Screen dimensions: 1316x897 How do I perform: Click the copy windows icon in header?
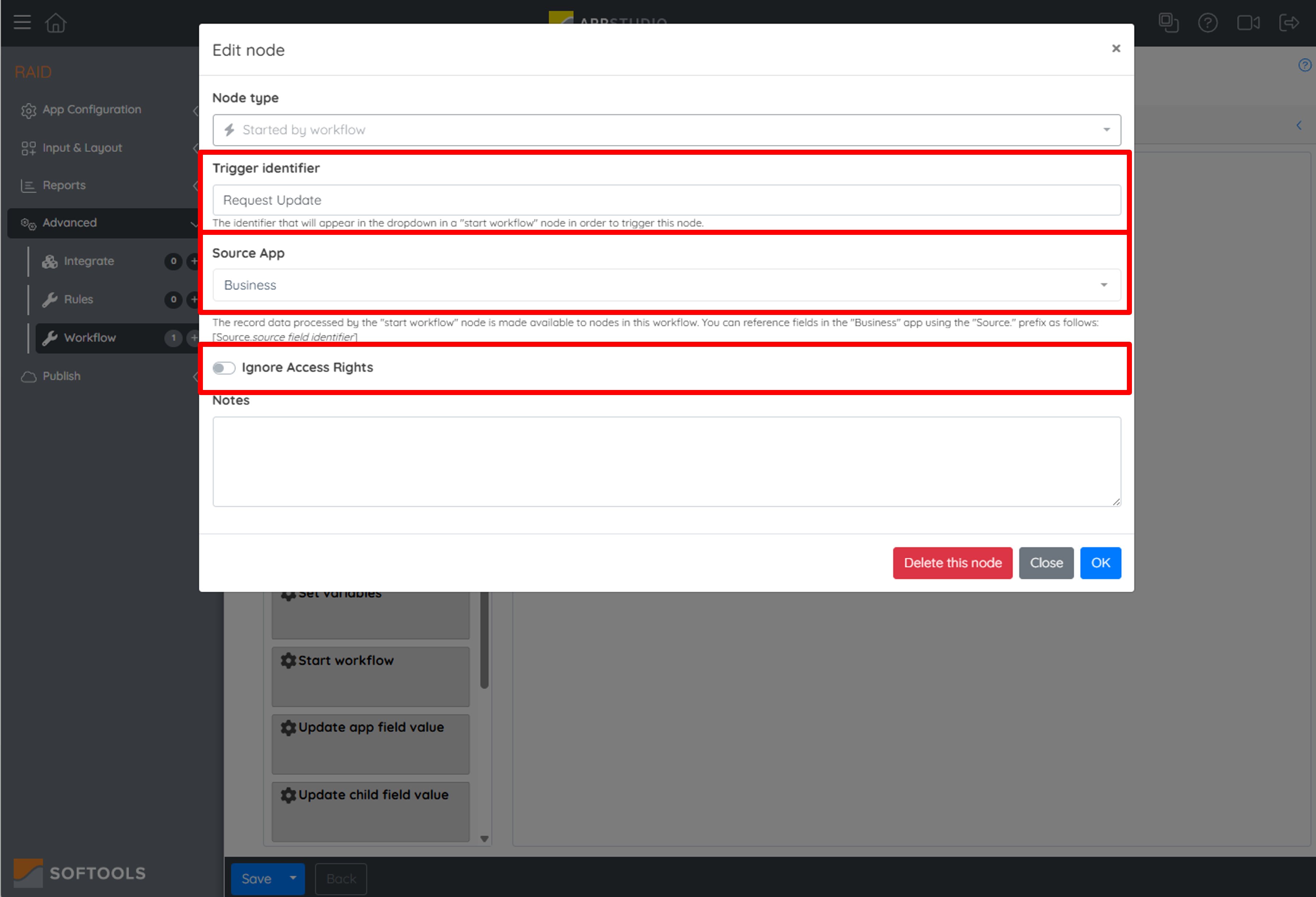[x=1168, y=22]
